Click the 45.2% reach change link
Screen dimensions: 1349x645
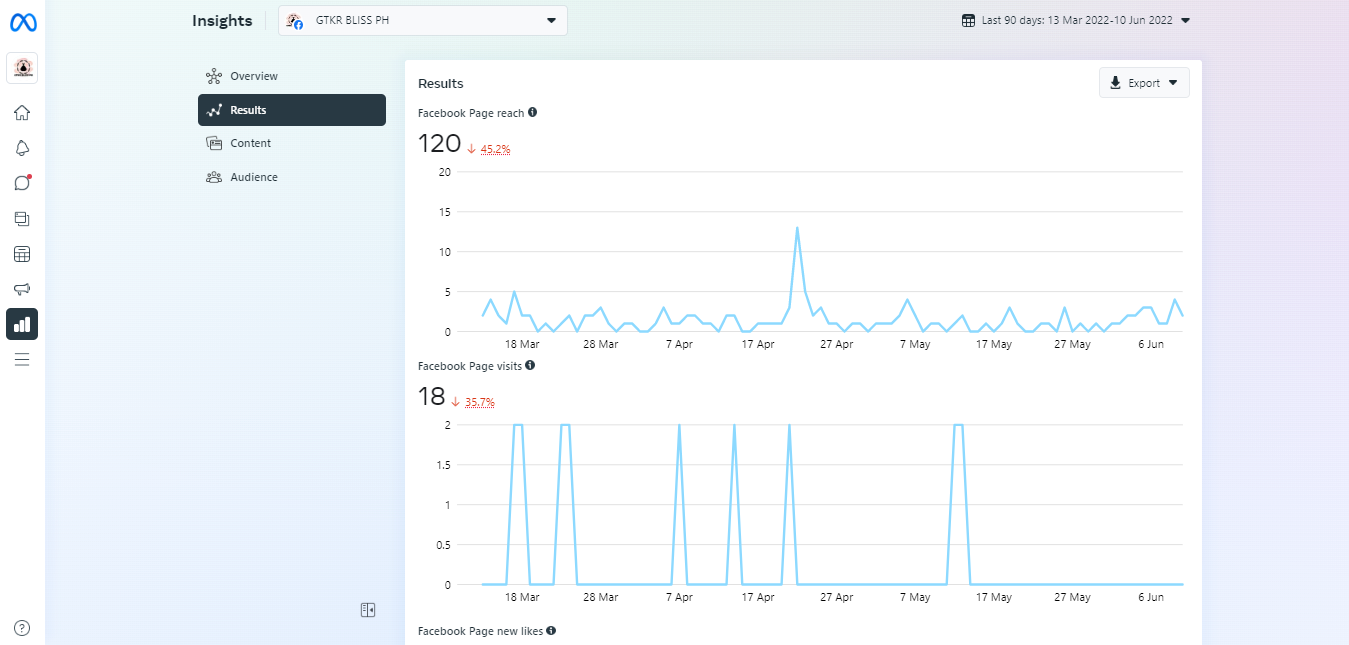tap(496, 150)
